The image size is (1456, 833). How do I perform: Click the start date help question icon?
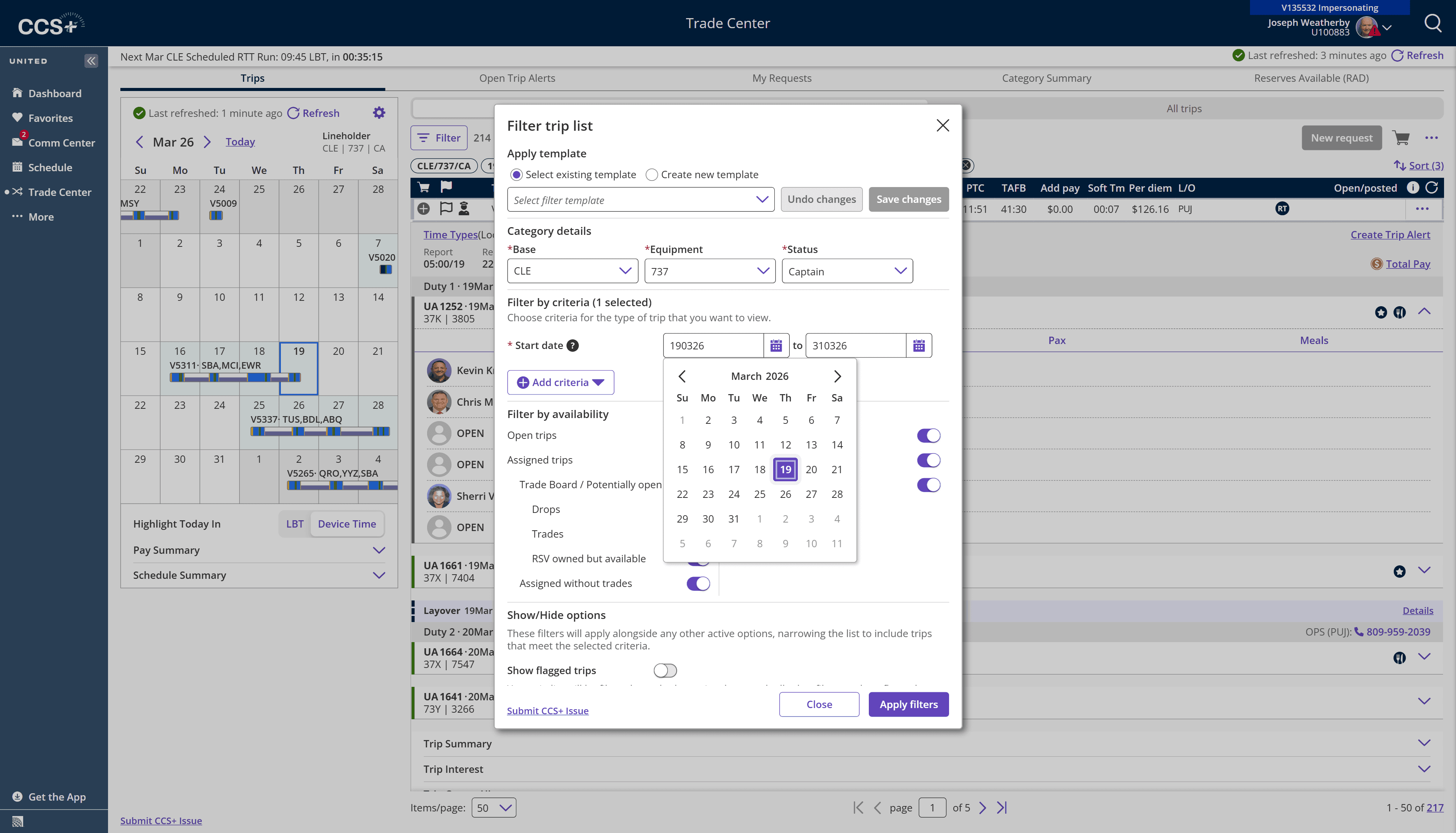(x=572, y=346)
